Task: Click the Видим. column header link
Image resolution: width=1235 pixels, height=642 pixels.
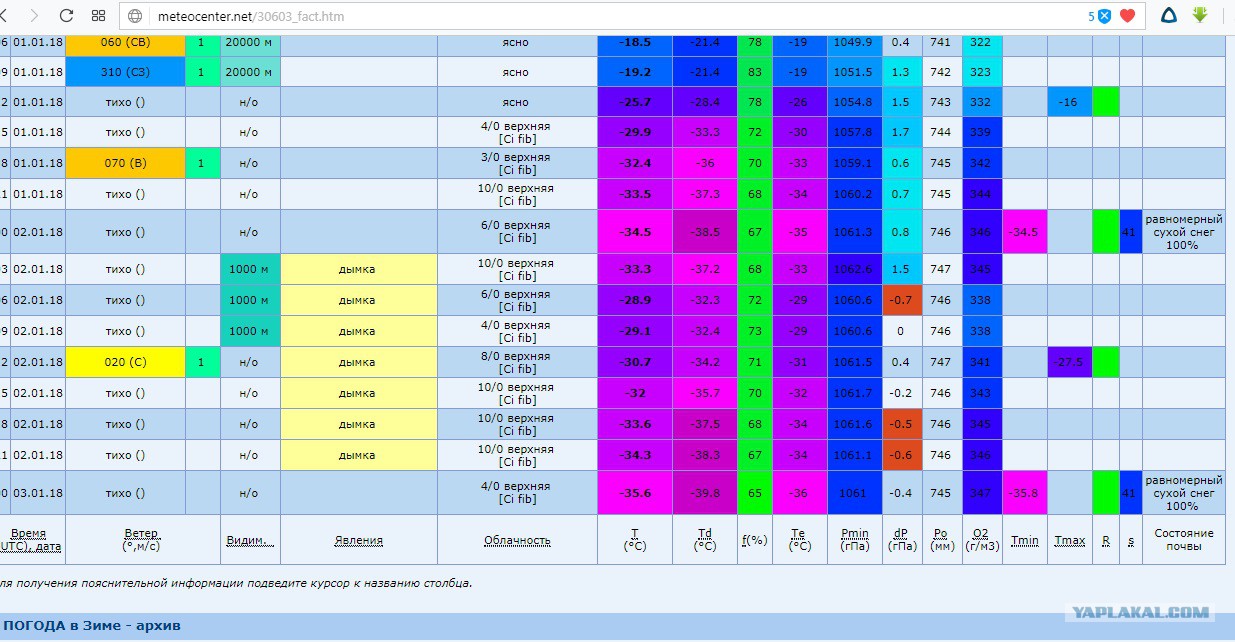Action: tap(250, 540)
